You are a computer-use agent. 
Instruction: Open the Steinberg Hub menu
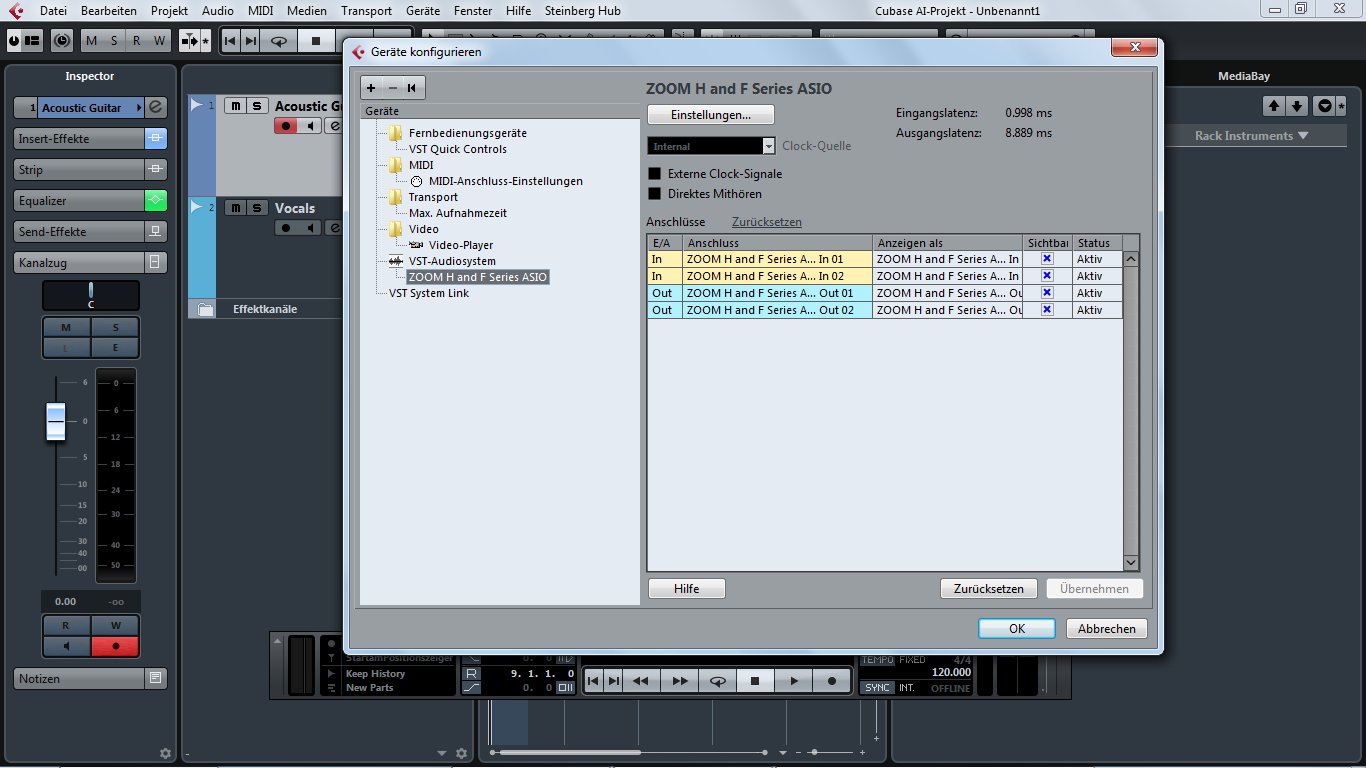pos(582,10)
